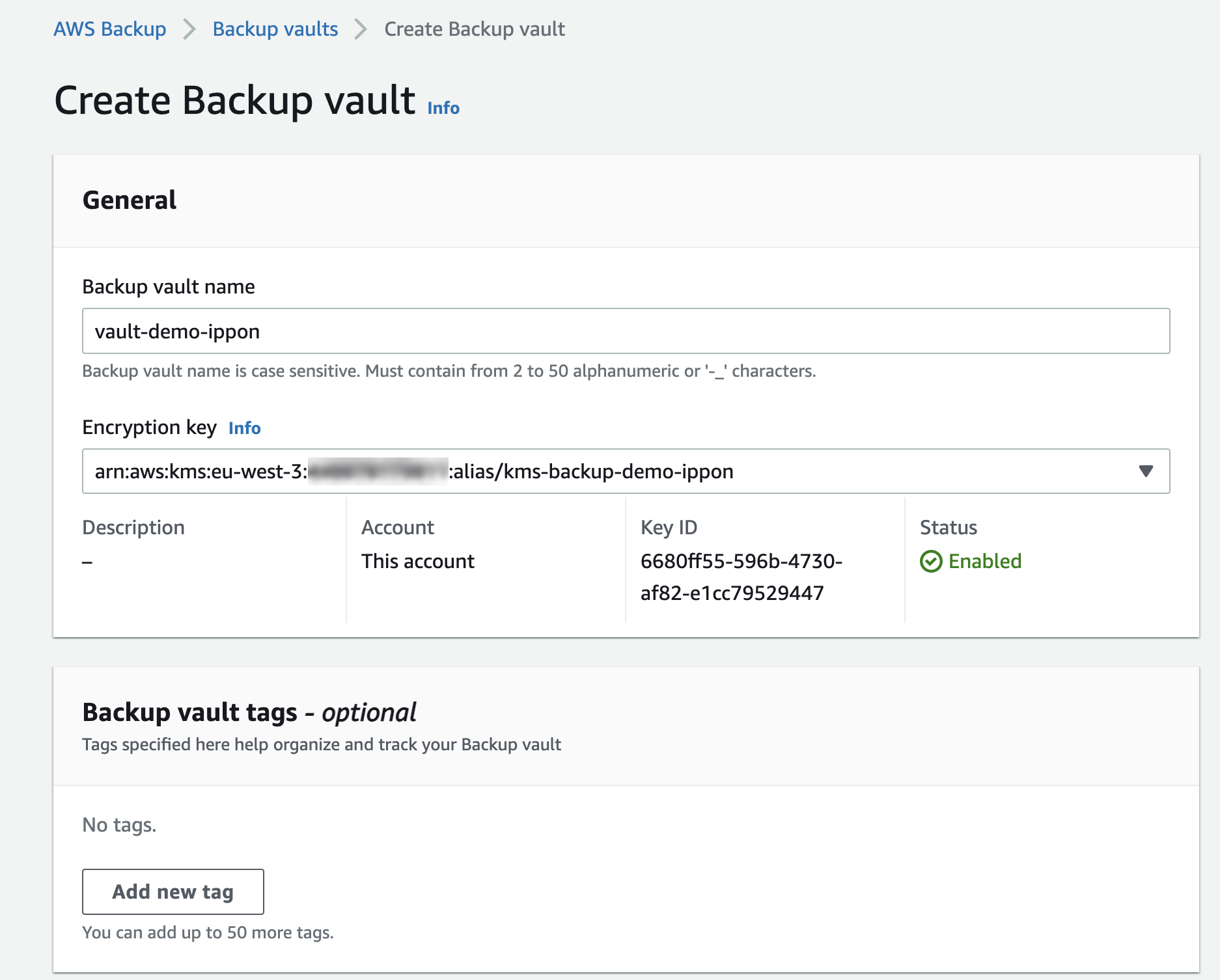Click the Create Backup vault breadcrumb item
This screenshot has height=980, width=1220.
(474, 29)
